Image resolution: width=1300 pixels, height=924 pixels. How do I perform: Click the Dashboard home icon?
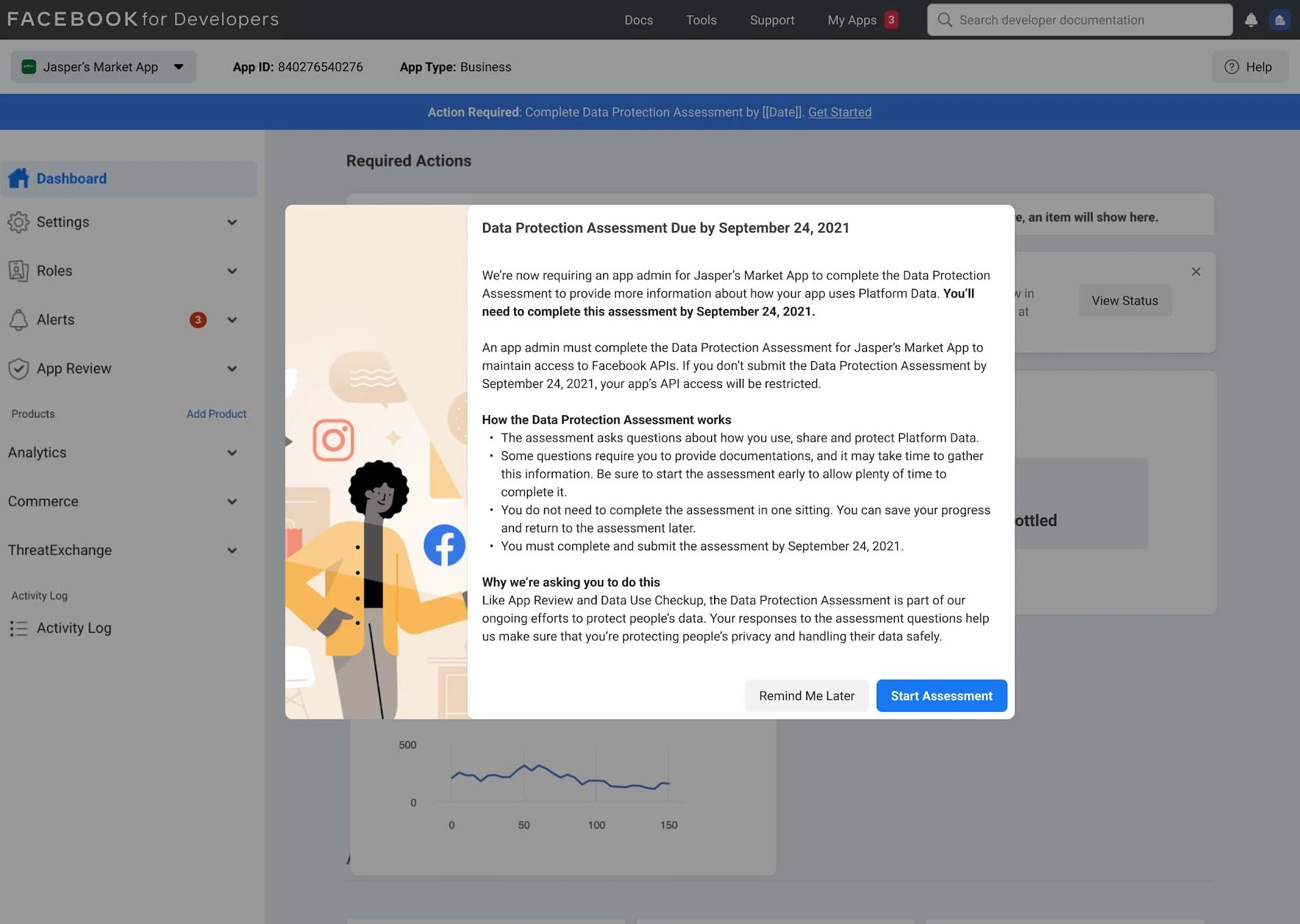pos(20,178)
